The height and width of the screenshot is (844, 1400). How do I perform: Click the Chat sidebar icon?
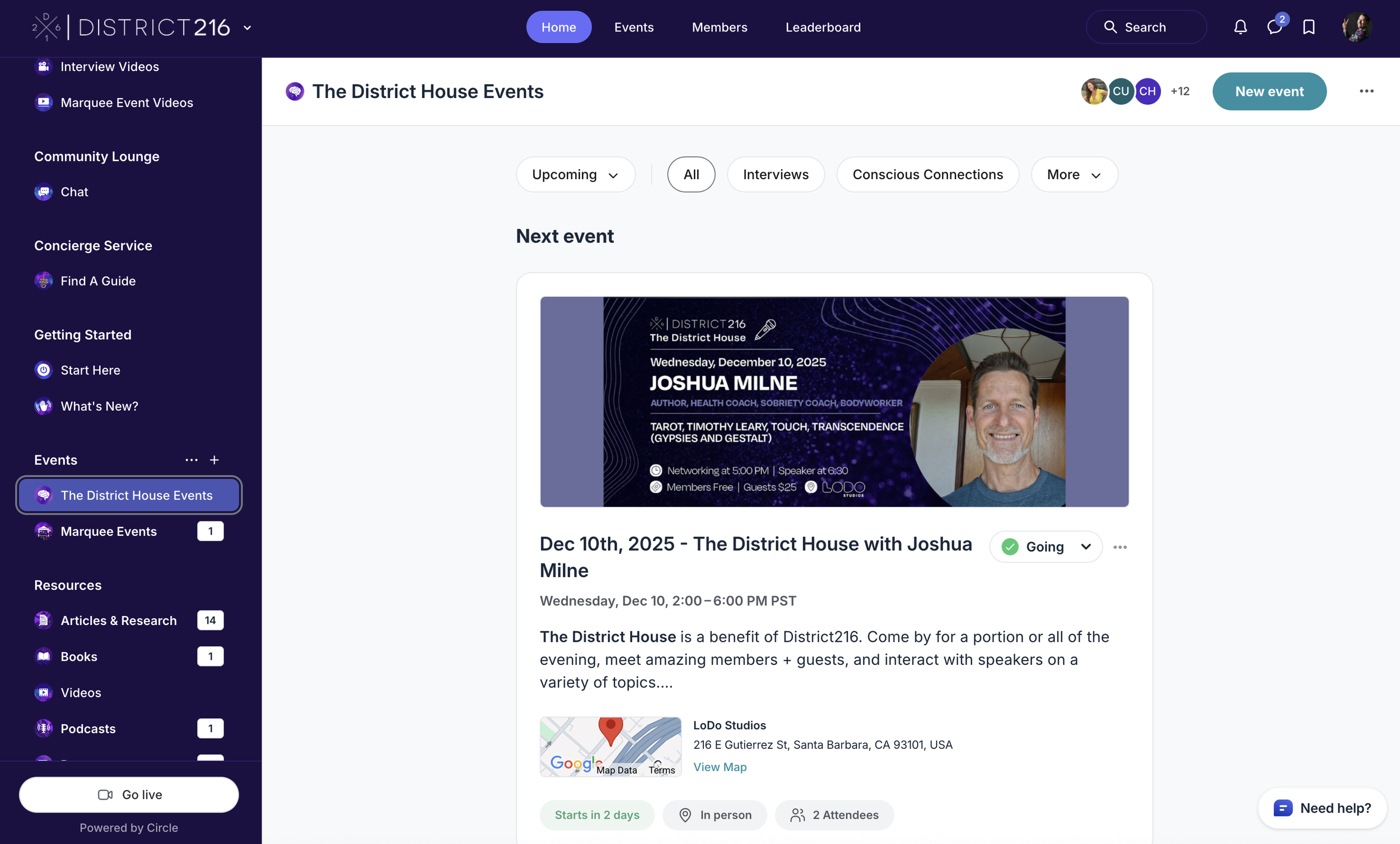coord(44,192)
